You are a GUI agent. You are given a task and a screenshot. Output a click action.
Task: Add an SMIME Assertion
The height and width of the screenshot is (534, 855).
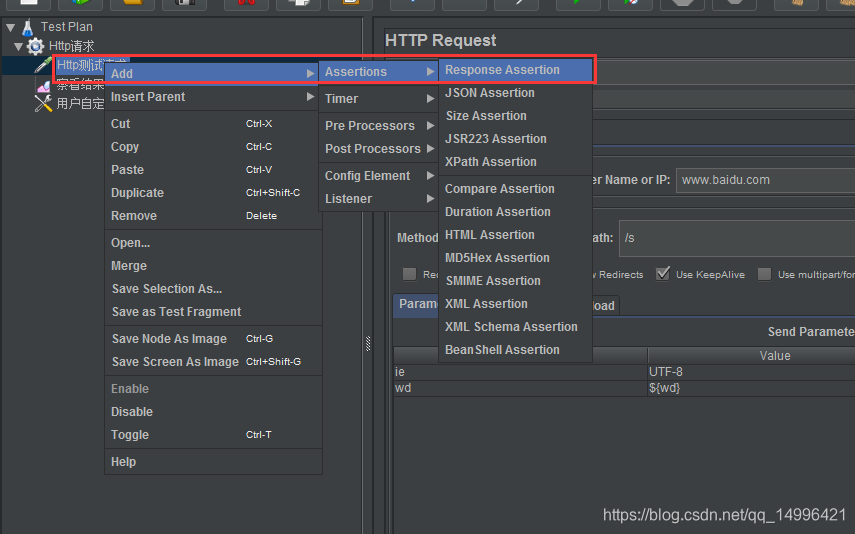click(x=515, y=280)
